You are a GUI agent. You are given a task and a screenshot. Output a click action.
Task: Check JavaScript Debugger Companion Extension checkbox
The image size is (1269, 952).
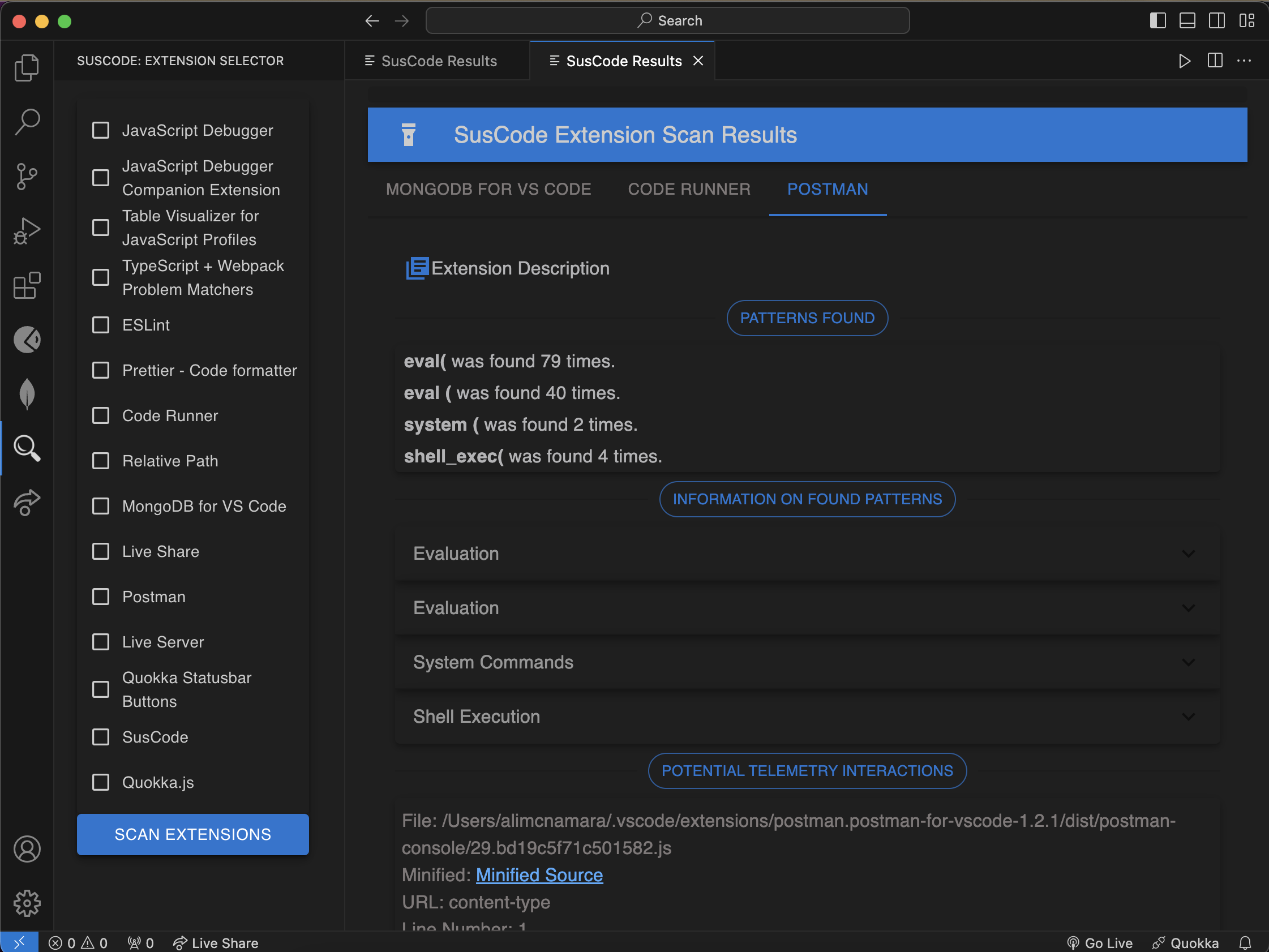101,177
